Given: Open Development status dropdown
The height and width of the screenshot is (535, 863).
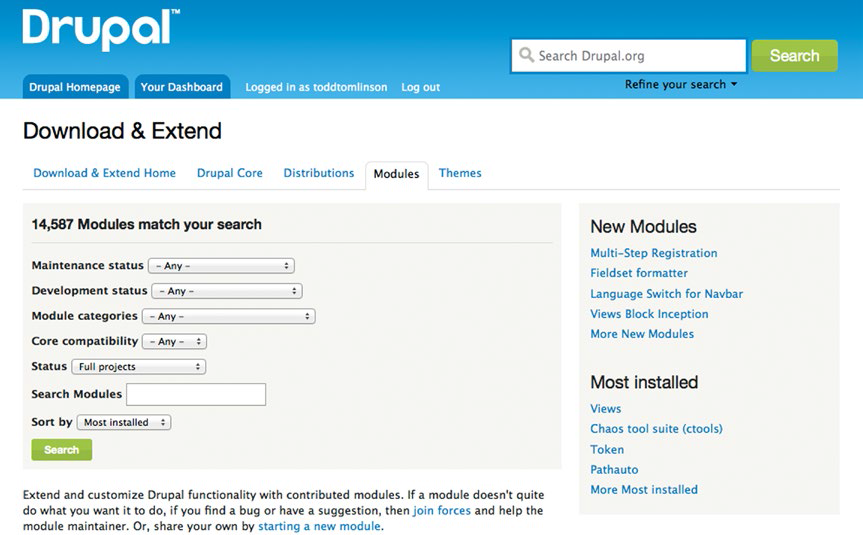Looking at the screenshot, I should [227, 291].
